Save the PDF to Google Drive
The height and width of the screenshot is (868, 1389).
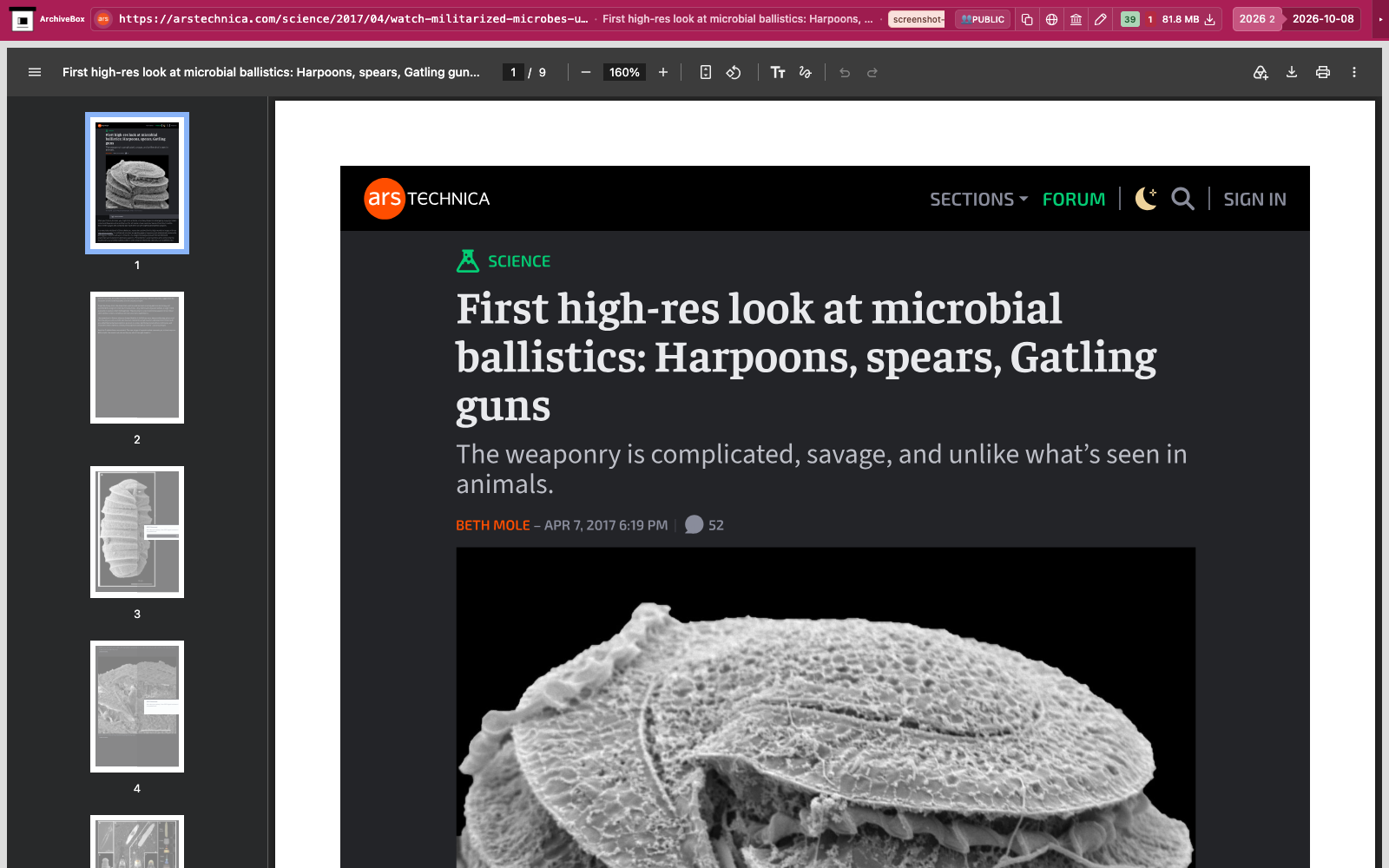pyautogui.click(x=1261, y=72)
